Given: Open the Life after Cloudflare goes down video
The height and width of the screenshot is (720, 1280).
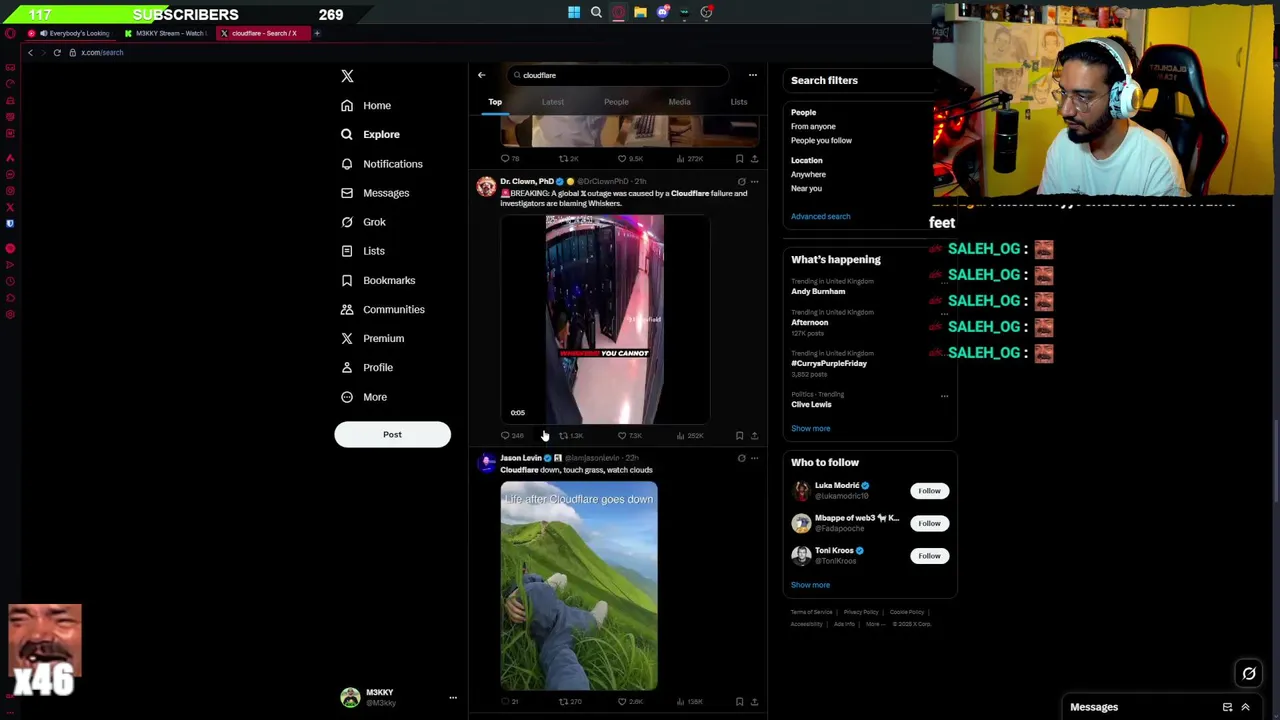Looking at the screenshot, I should pos(579,586).
